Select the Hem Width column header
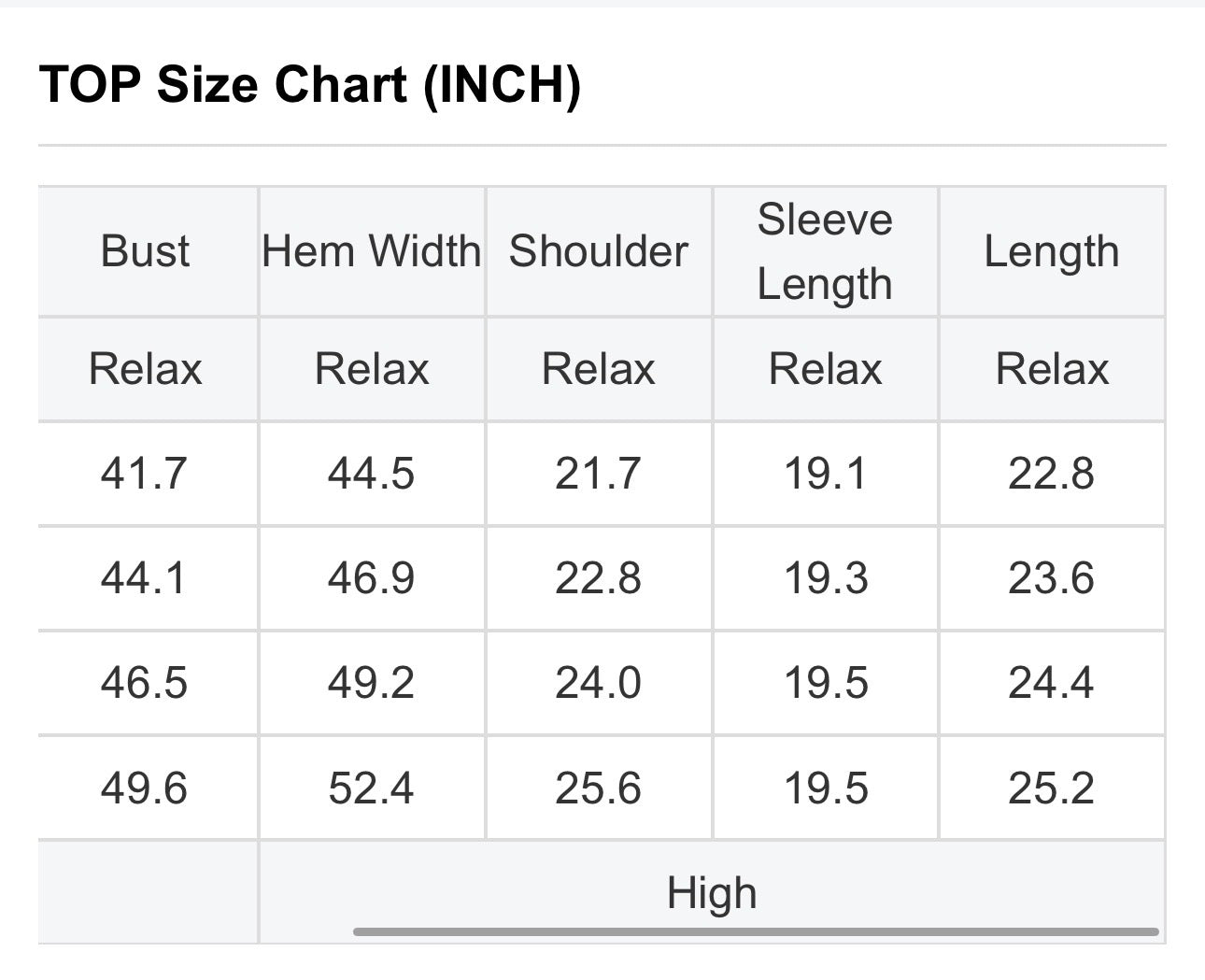Viewport: 1205px width, 980px height. click(x=372, y=251)
